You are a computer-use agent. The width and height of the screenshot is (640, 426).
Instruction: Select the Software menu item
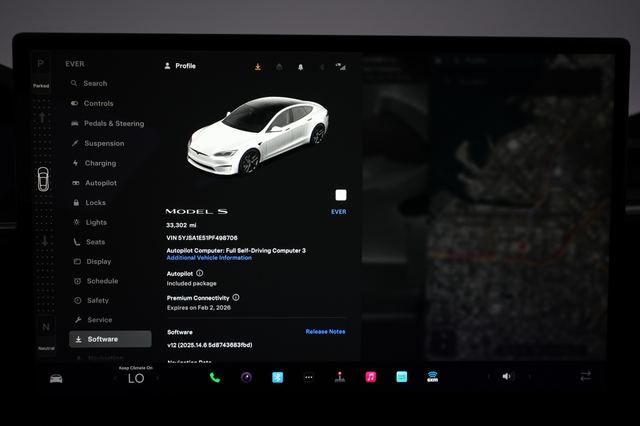point(110,339)
